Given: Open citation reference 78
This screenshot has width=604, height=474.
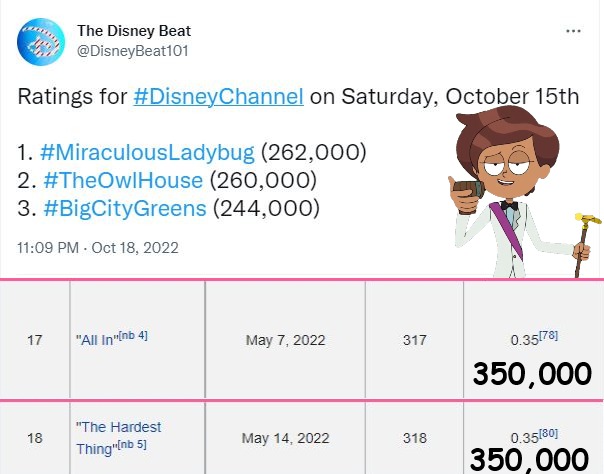Looking at the screenshot, I should (x=548, y=335).
